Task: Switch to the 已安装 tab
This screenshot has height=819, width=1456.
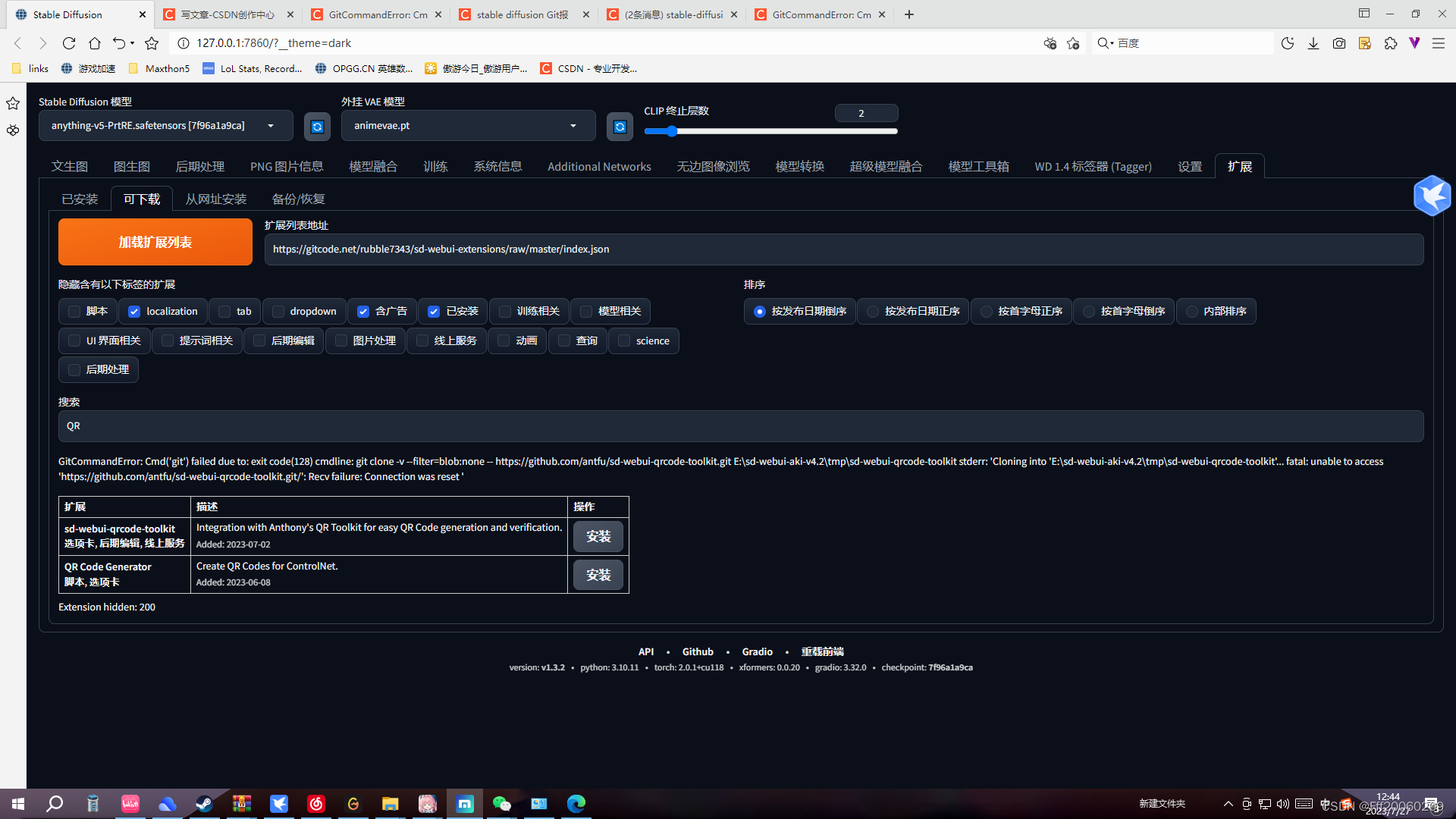Action: point(80,199)
